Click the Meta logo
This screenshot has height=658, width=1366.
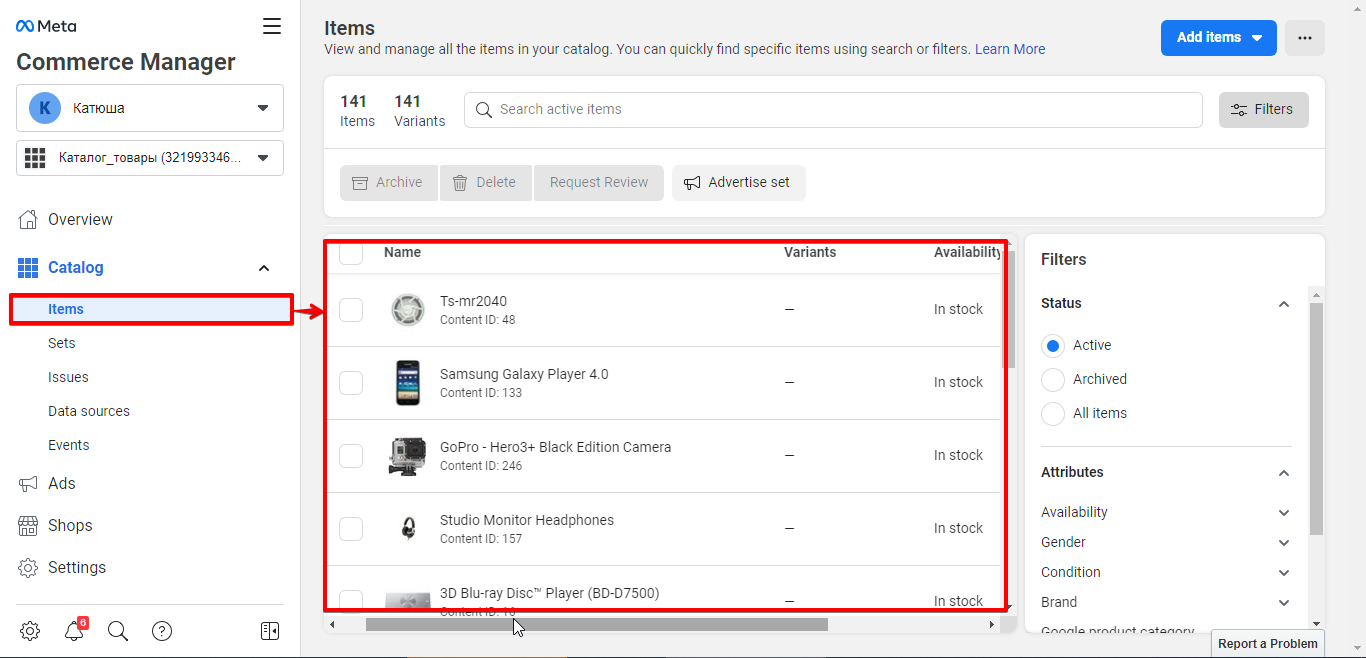tap(46, 26)
